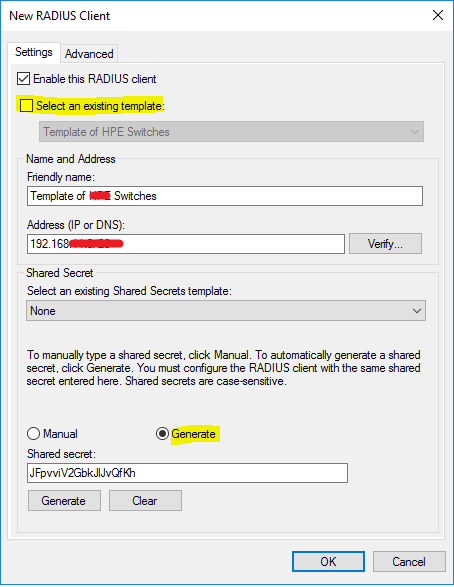Open the Template of HPE Switches dropdown

[231, 132]
